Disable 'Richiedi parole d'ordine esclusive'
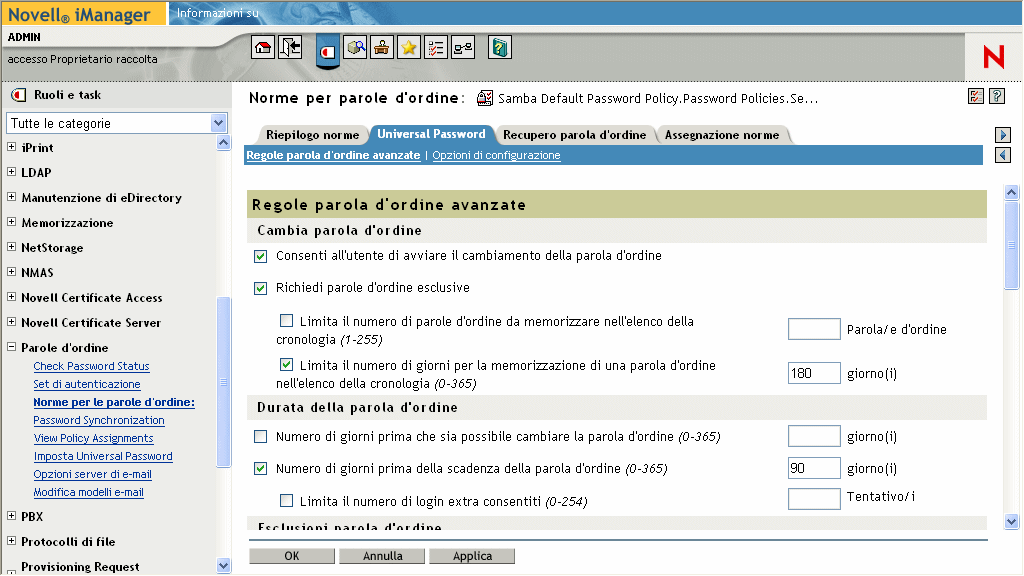This screenshot has width=1024, height=576. [x=260, y=288]
